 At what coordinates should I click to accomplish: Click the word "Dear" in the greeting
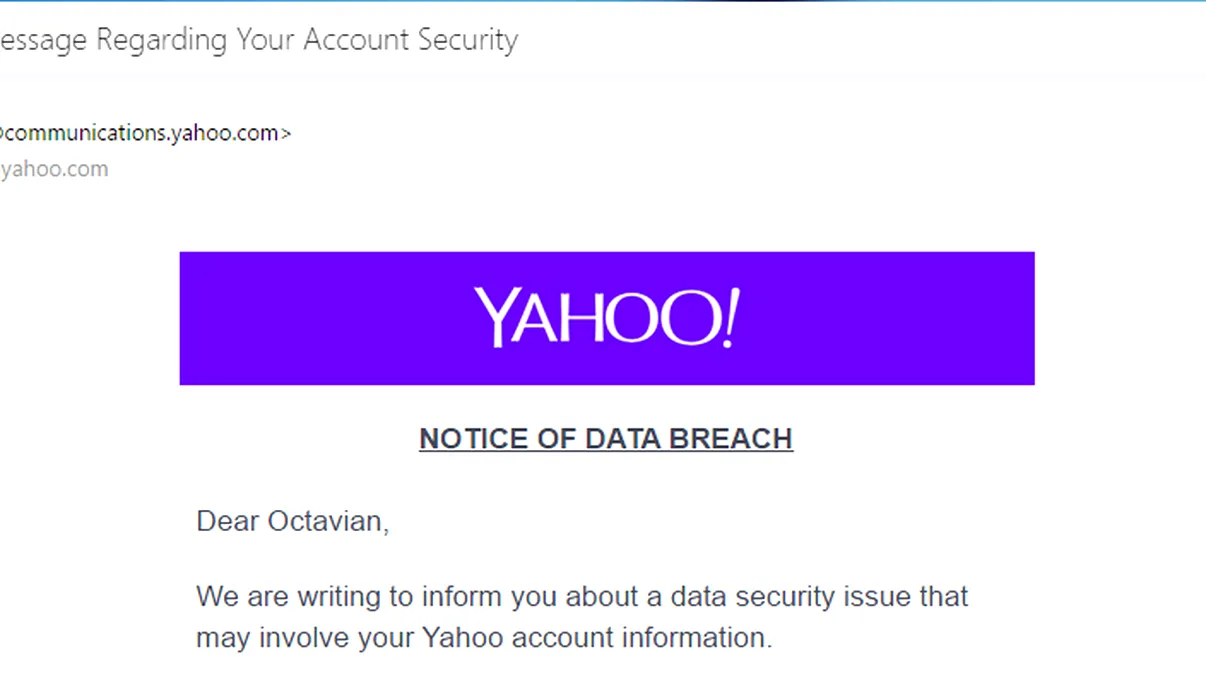[228, 521]
